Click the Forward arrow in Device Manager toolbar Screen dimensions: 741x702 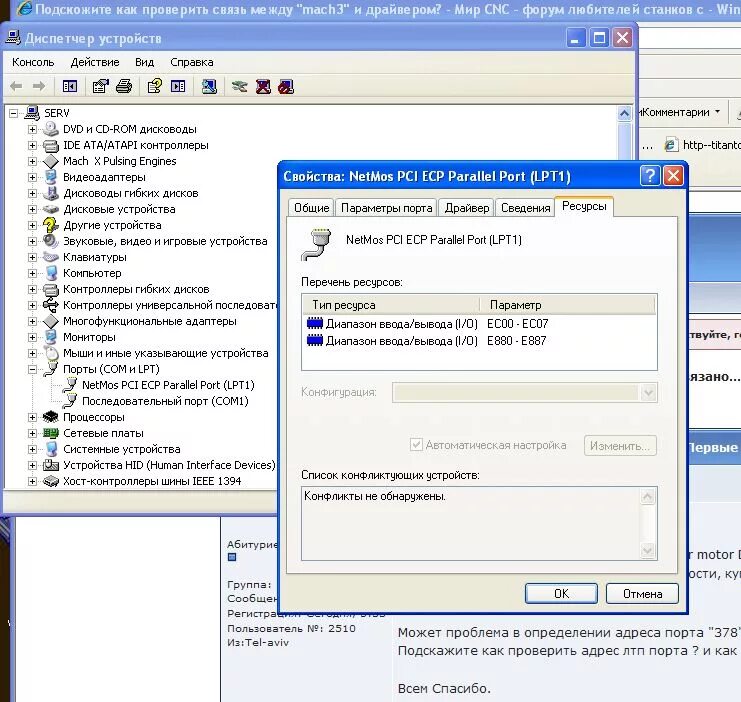pos(39,87)
